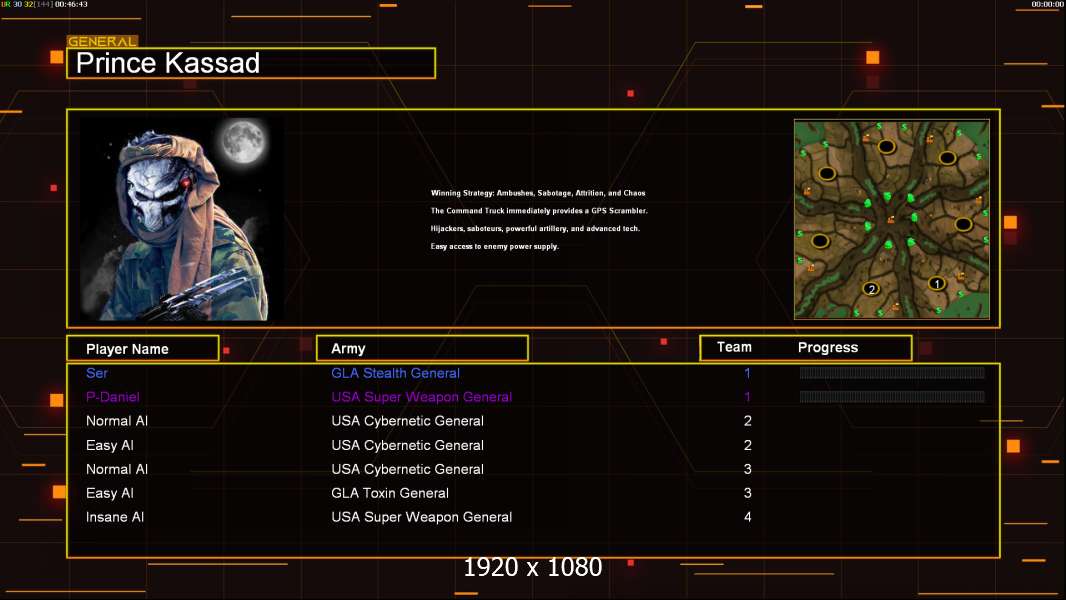The image size is (1066, 600).
Task: Click the GENERAL label tag
Action: [x=102, y=41]
